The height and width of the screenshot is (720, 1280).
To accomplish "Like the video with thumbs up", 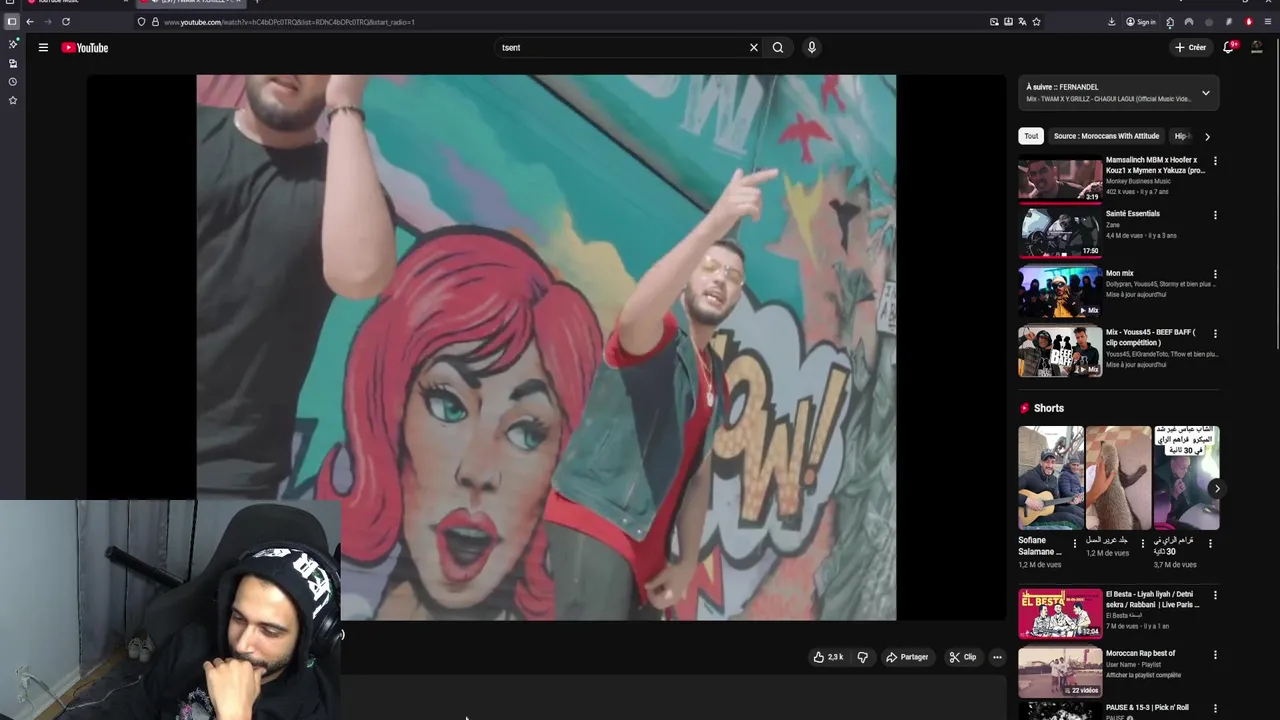I will click(x=828, y=657).
